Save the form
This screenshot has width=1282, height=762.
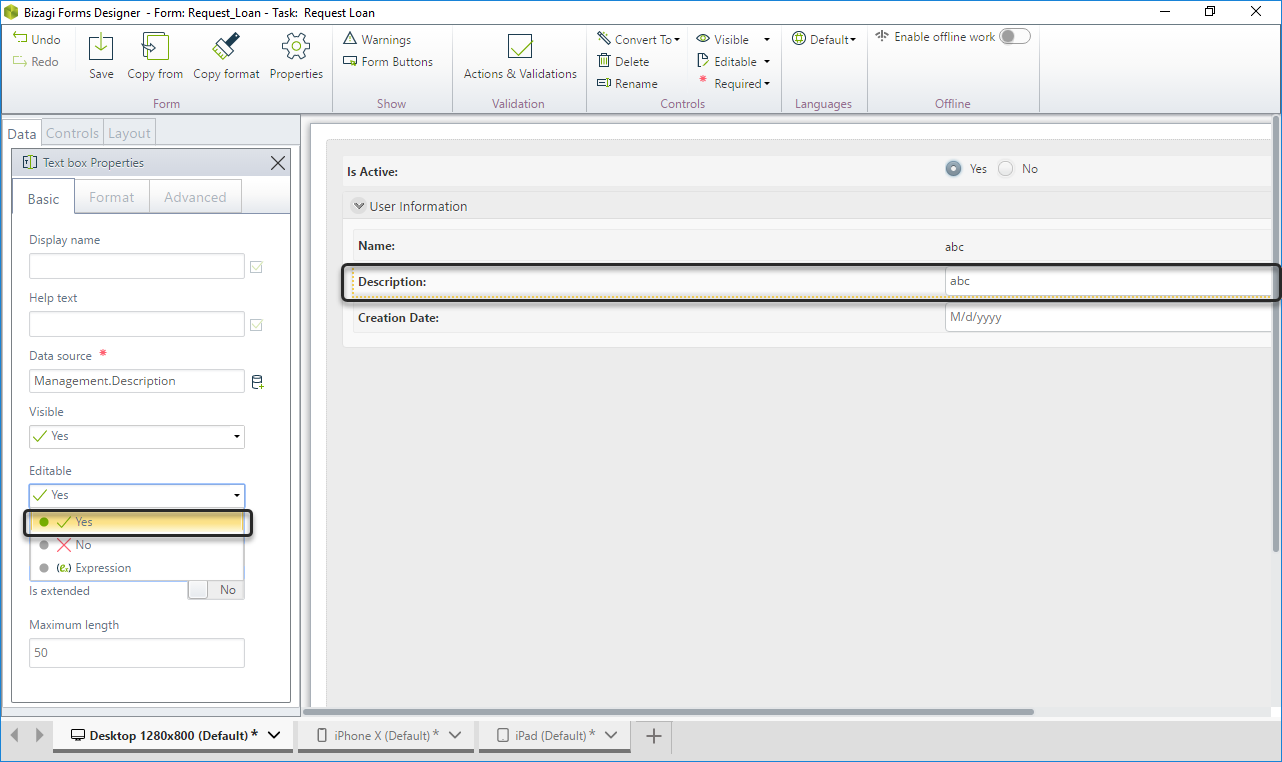coord(101,56)
